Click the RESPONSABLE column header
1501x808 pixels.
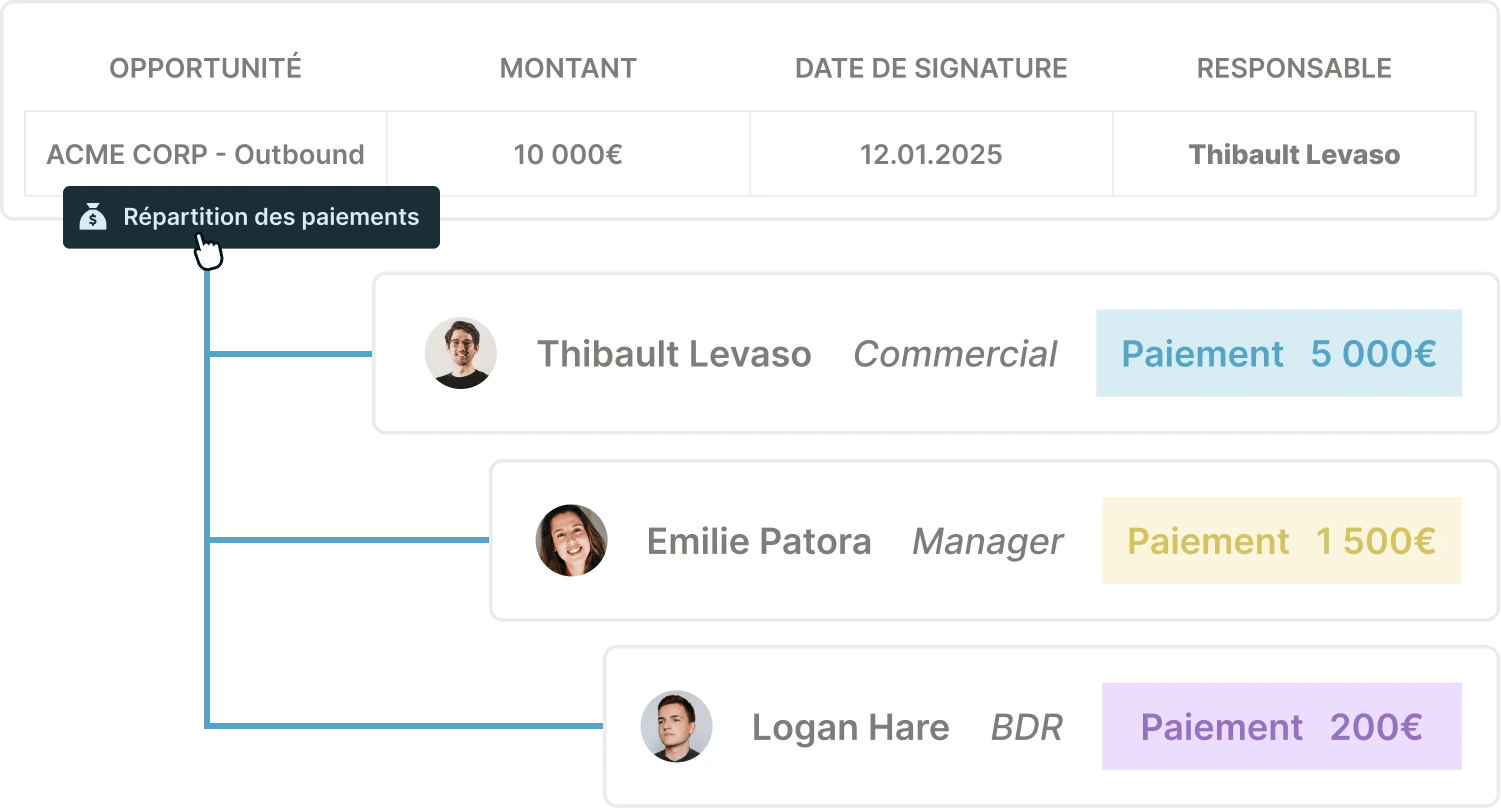point(1294,68)
